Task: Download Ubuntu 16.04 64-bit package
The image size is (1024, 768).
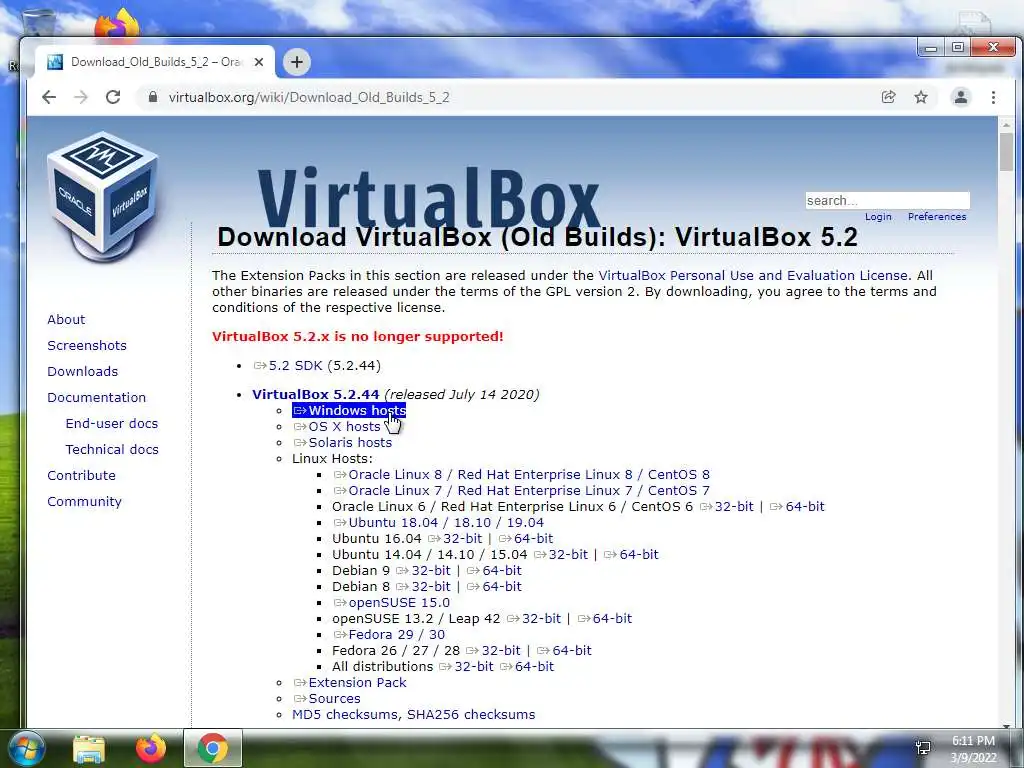Action: click(526, 538)
